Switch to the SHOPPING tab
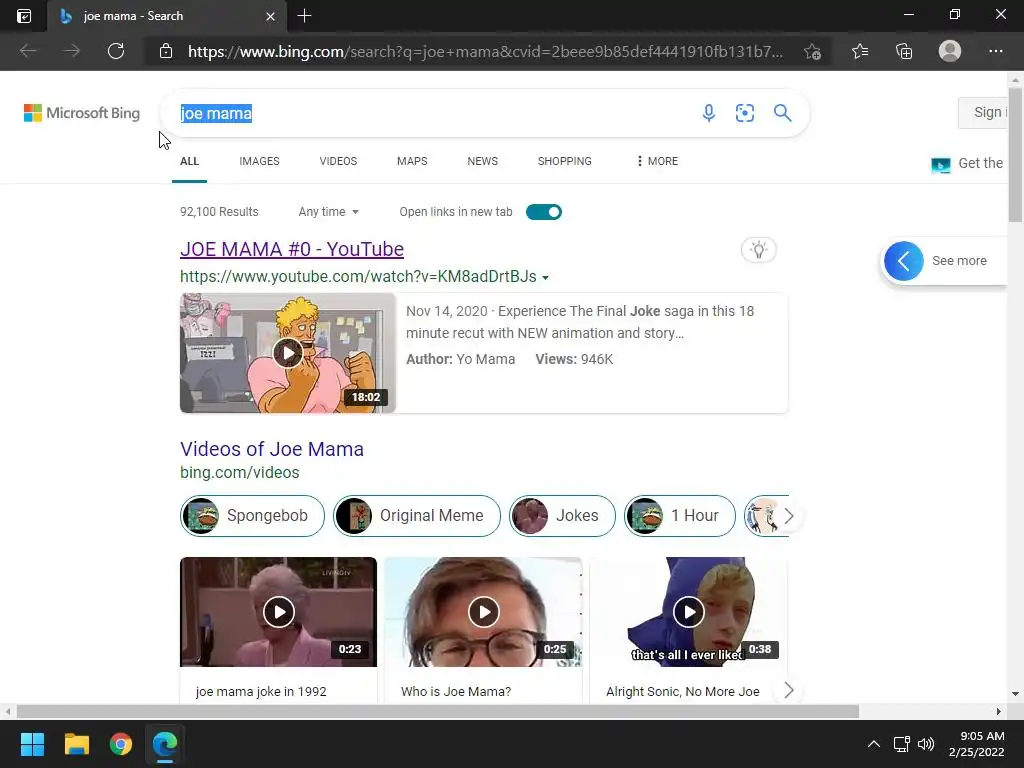Image resolution: width=1024 pixels, height=768 pixels. [565, 161]
